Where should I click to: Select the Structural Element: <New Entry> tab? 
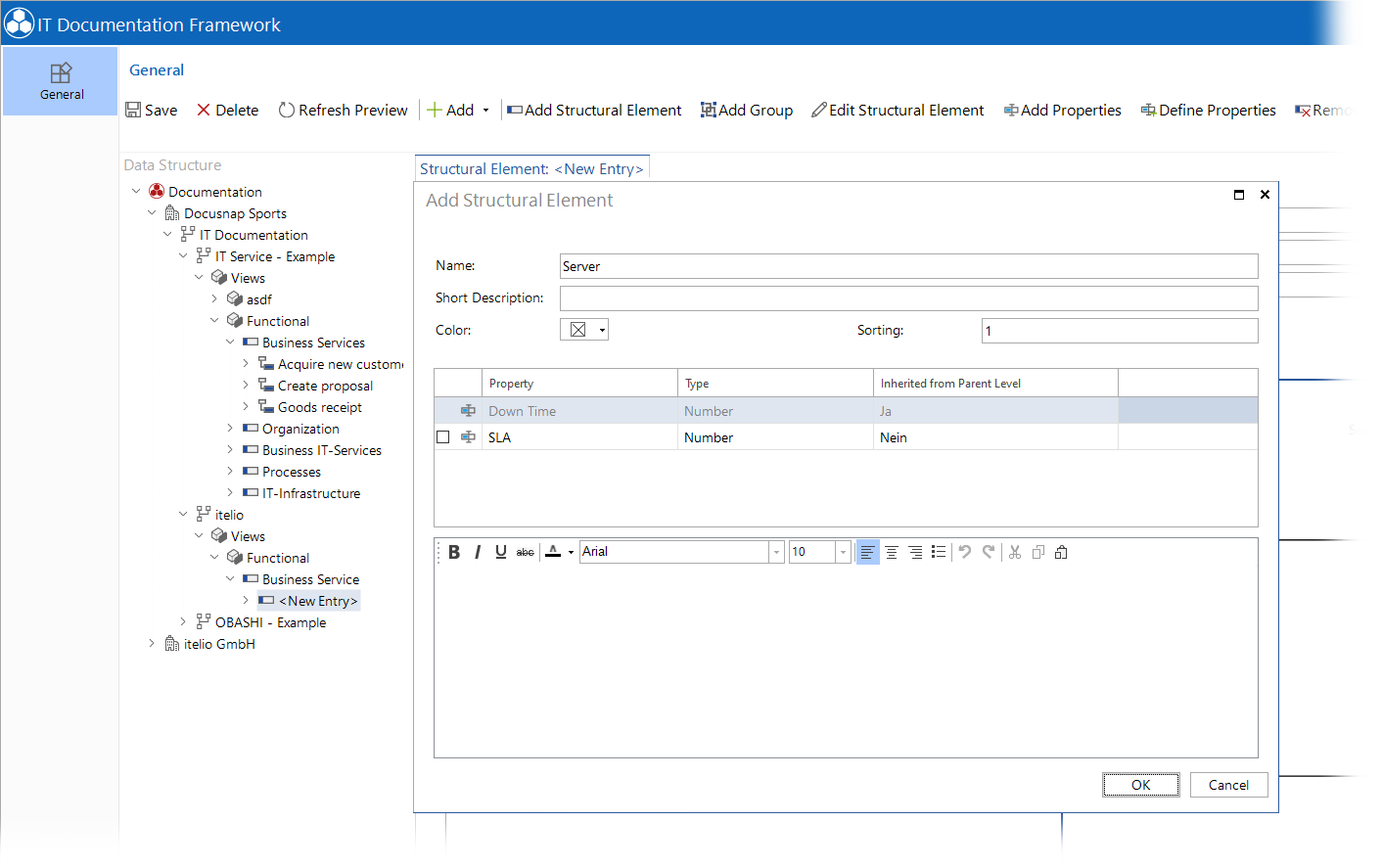click(x=531, y=168)
